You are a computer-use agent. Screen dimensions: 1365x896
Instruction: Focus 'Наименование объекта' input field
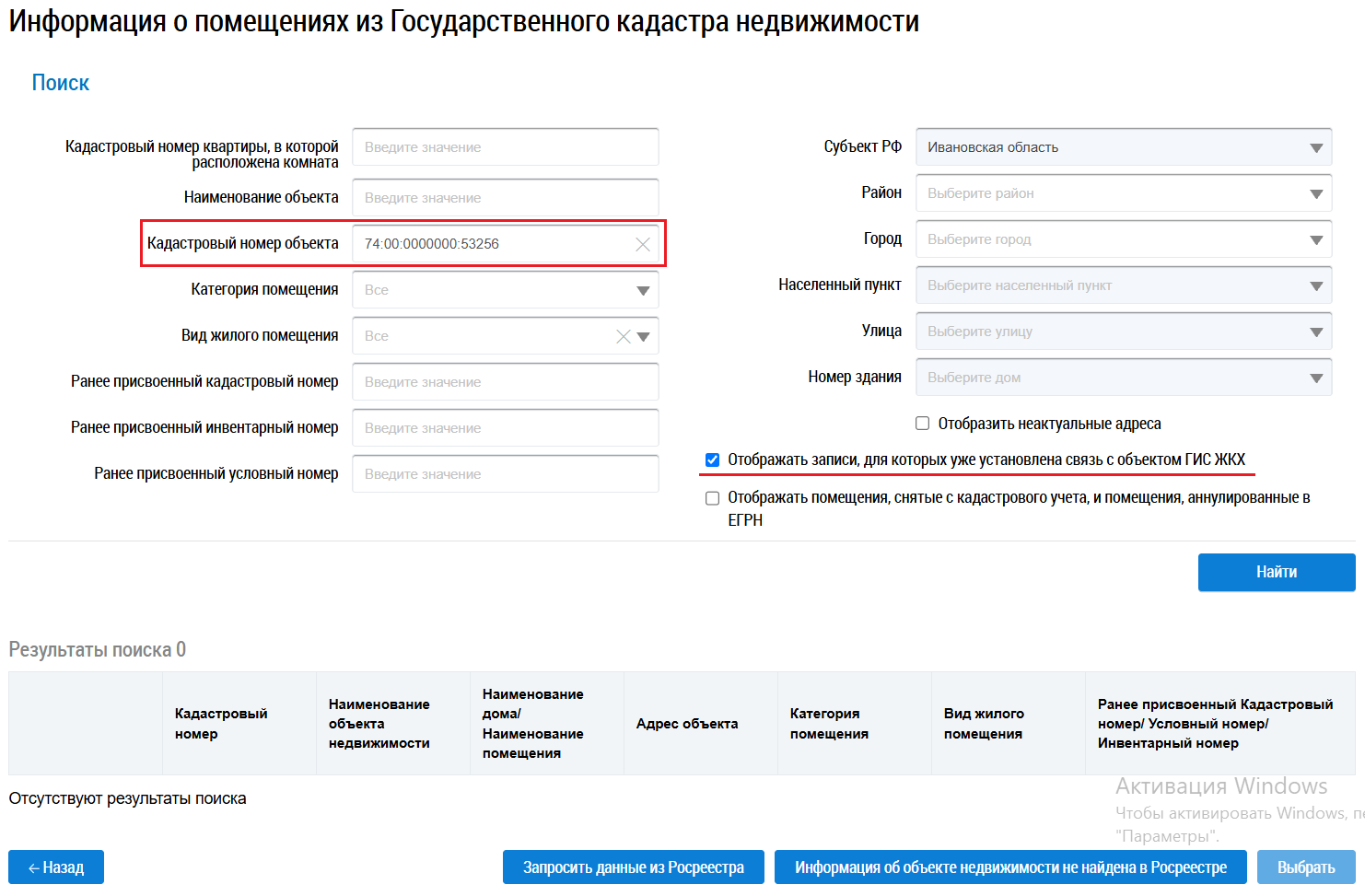(506, 198)
